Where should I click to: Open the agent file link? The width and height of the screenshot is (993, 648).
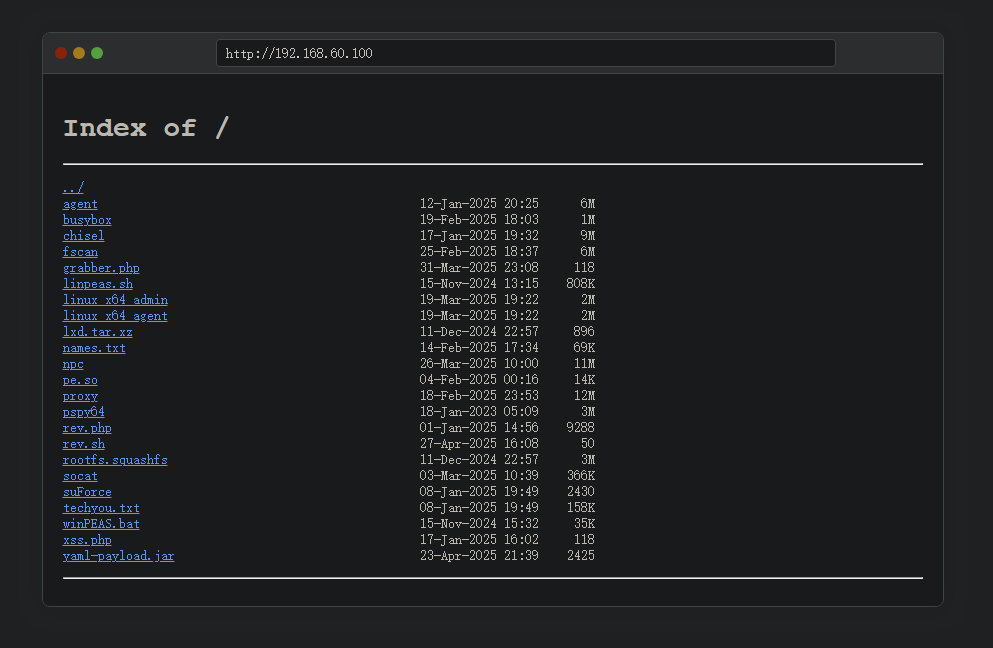point(80,204)
